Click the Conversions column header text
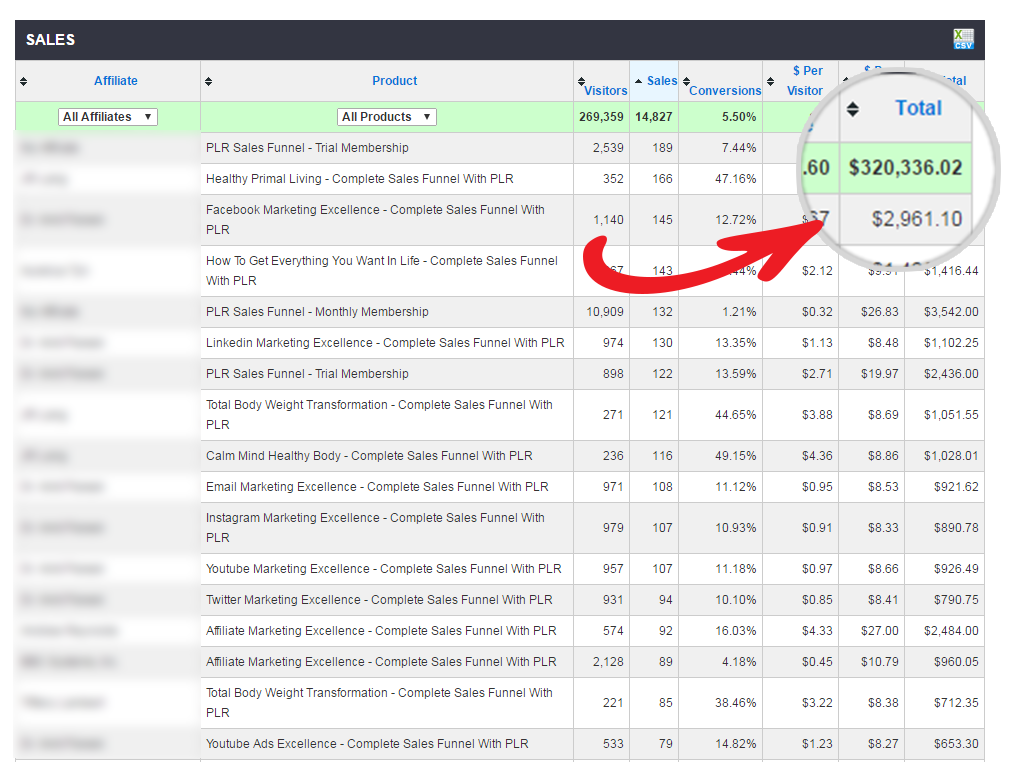Image resolution: width=1010 pixels, height=762 pixels. [x=725, y=91]
